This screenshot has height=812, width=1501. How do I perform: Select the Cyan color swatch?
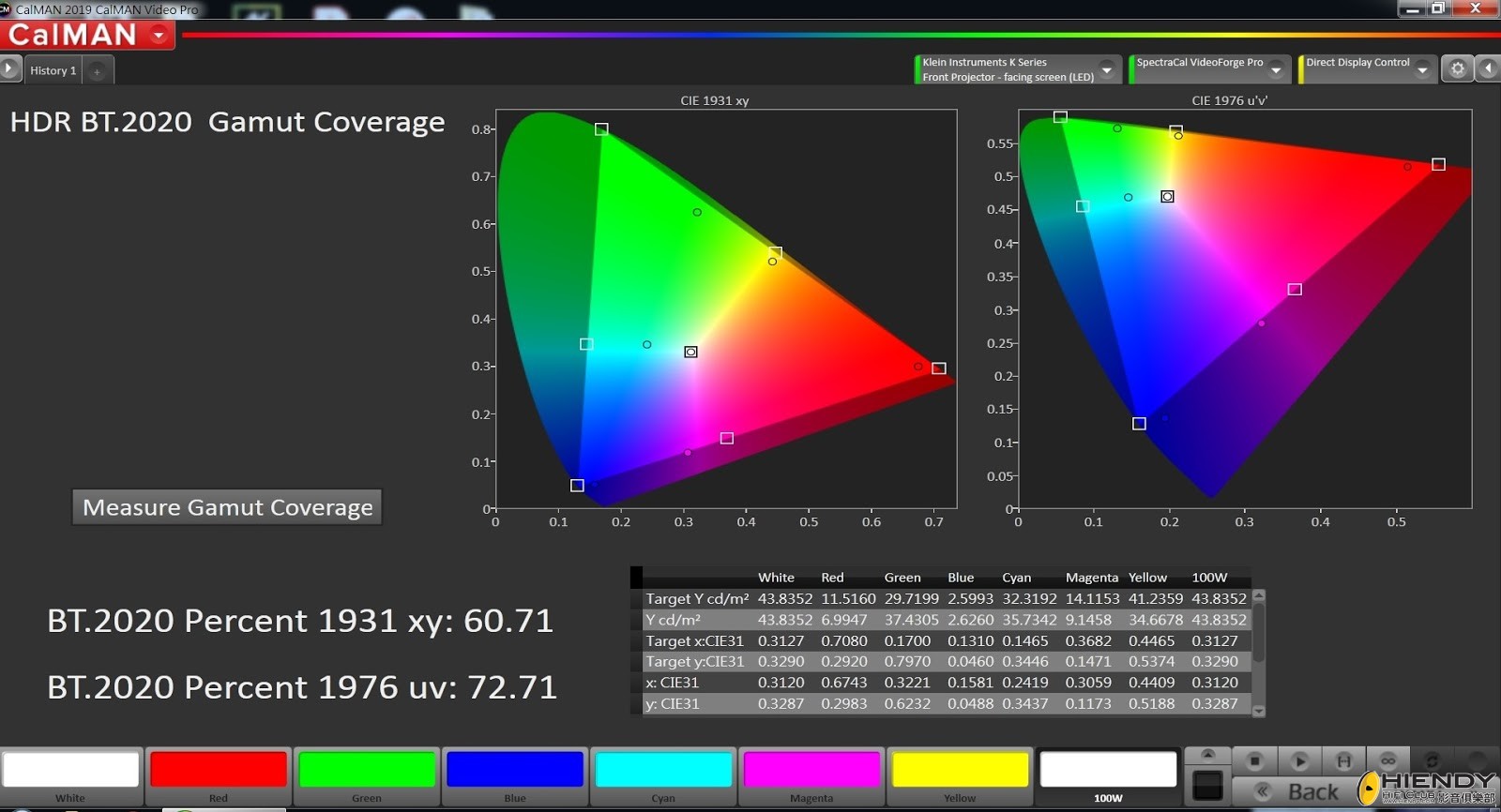(x=663, y=776)
